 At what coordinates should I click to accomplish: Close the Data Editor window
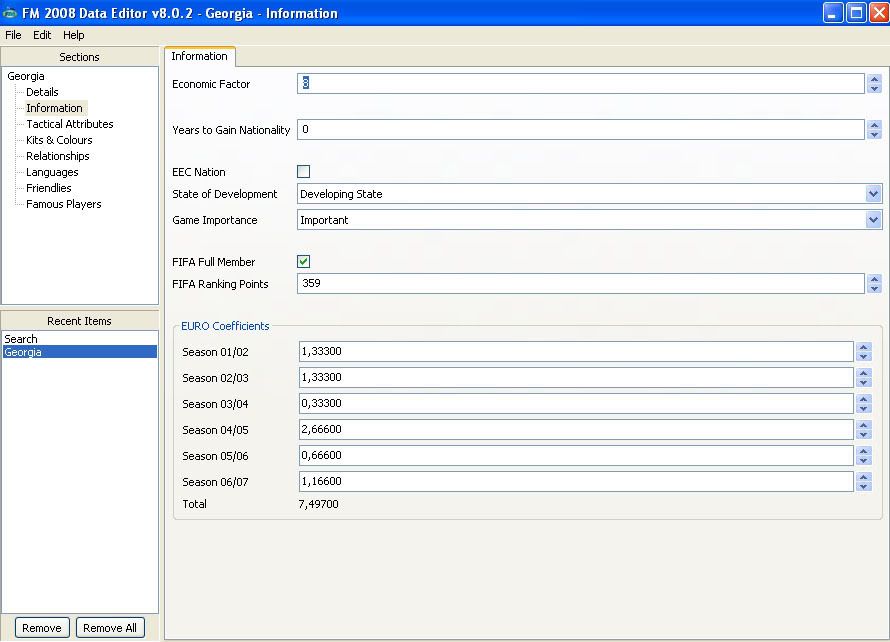(x=879, y=12)
